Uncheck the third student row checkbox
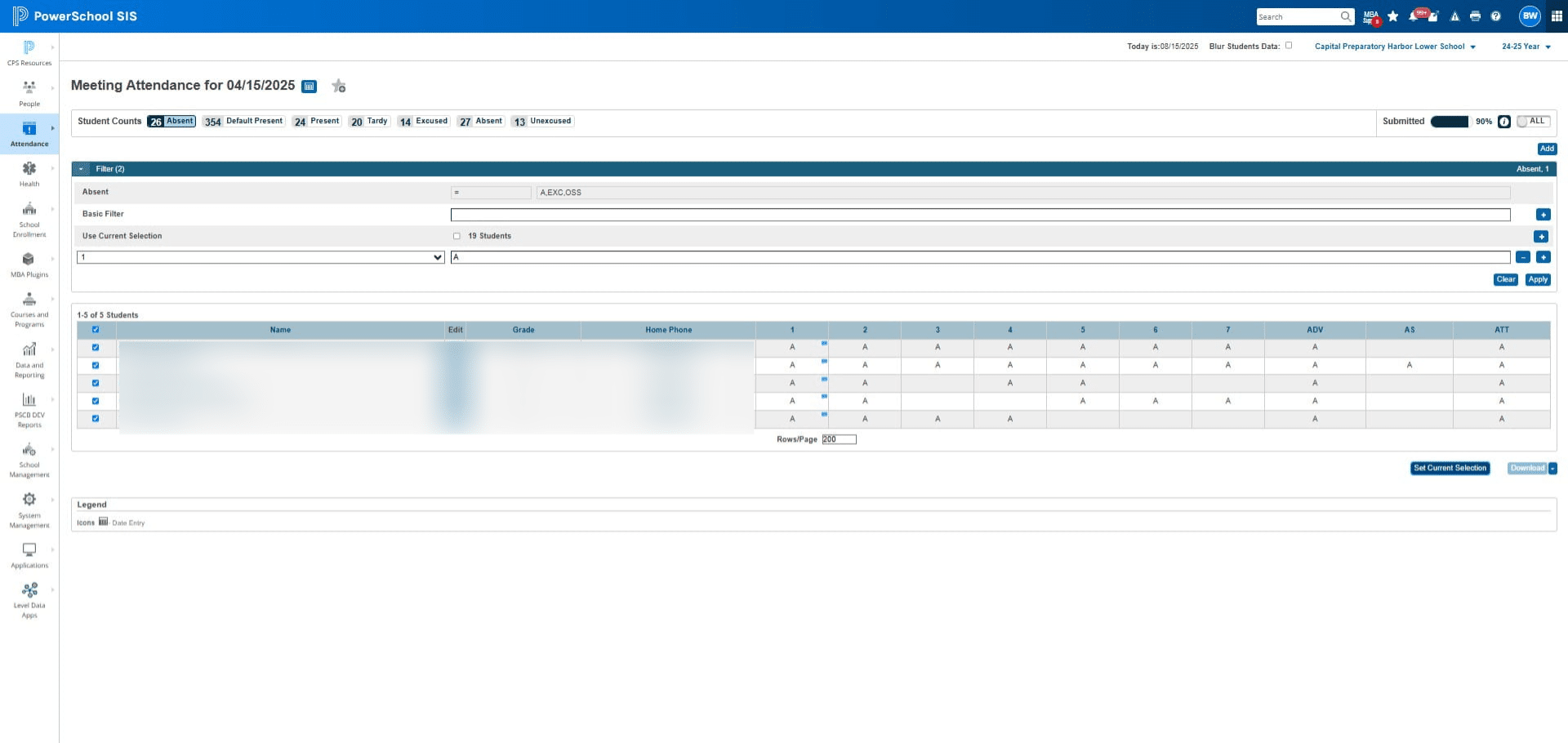The width and height of the screenshot is (1568, 743). tap(96, 383)
